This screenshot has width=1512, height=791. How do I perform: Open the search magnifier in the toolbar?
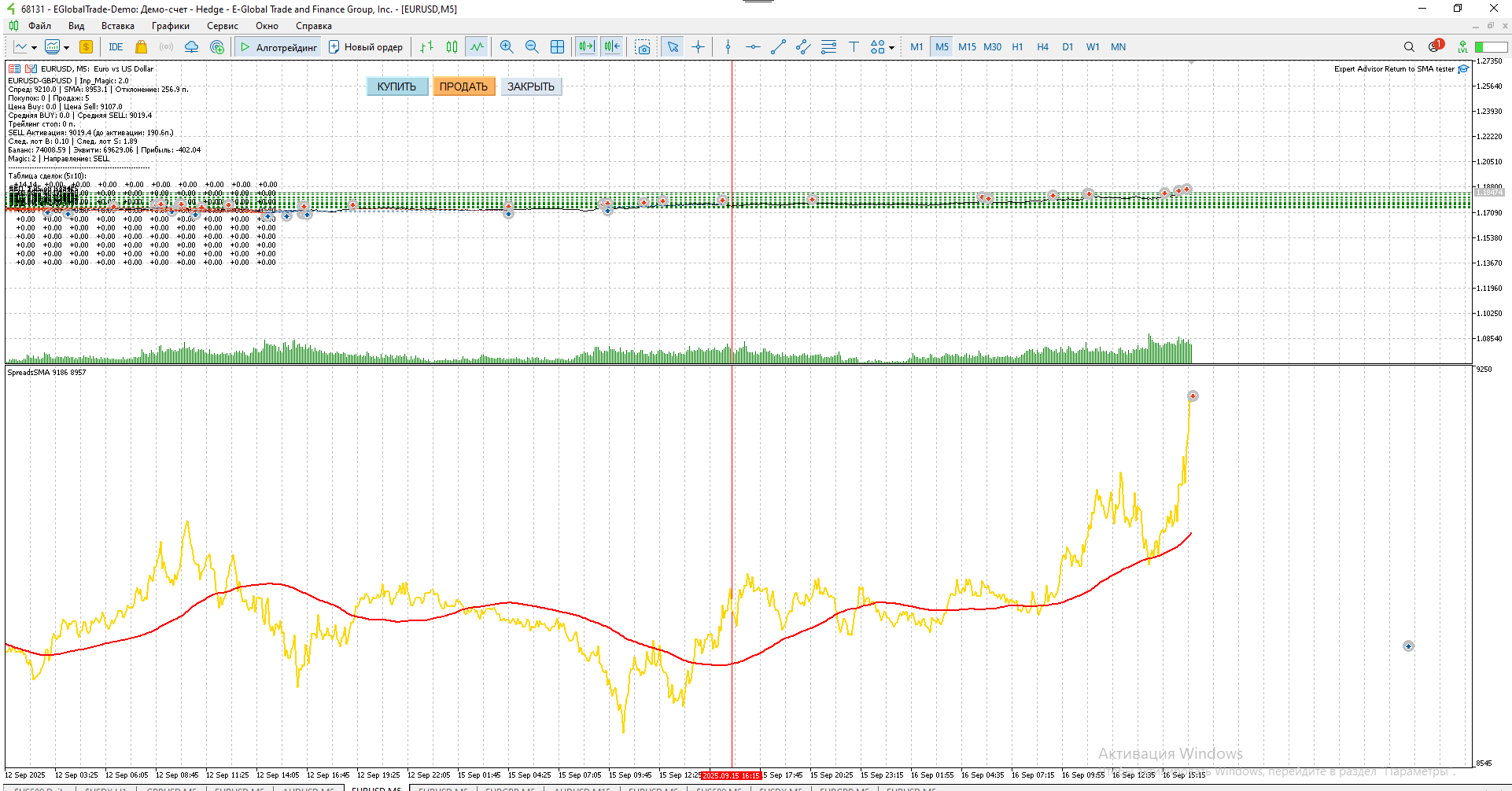[x=1409, y=47]
